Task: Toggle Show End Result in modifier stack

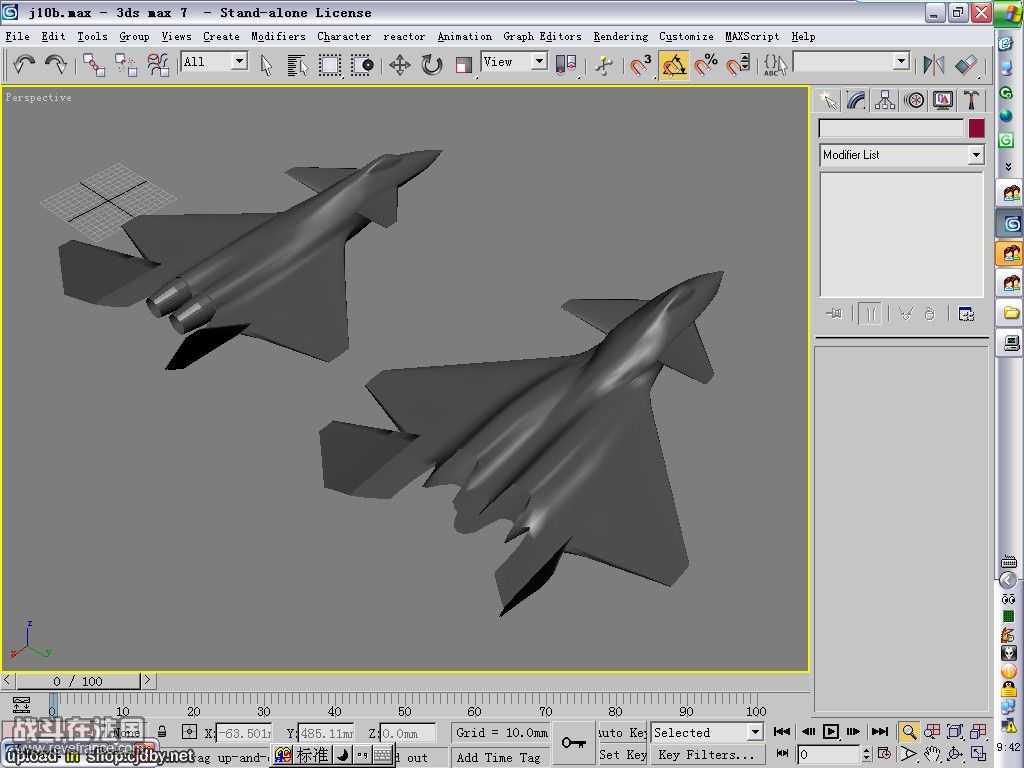Action: (870, 314)
